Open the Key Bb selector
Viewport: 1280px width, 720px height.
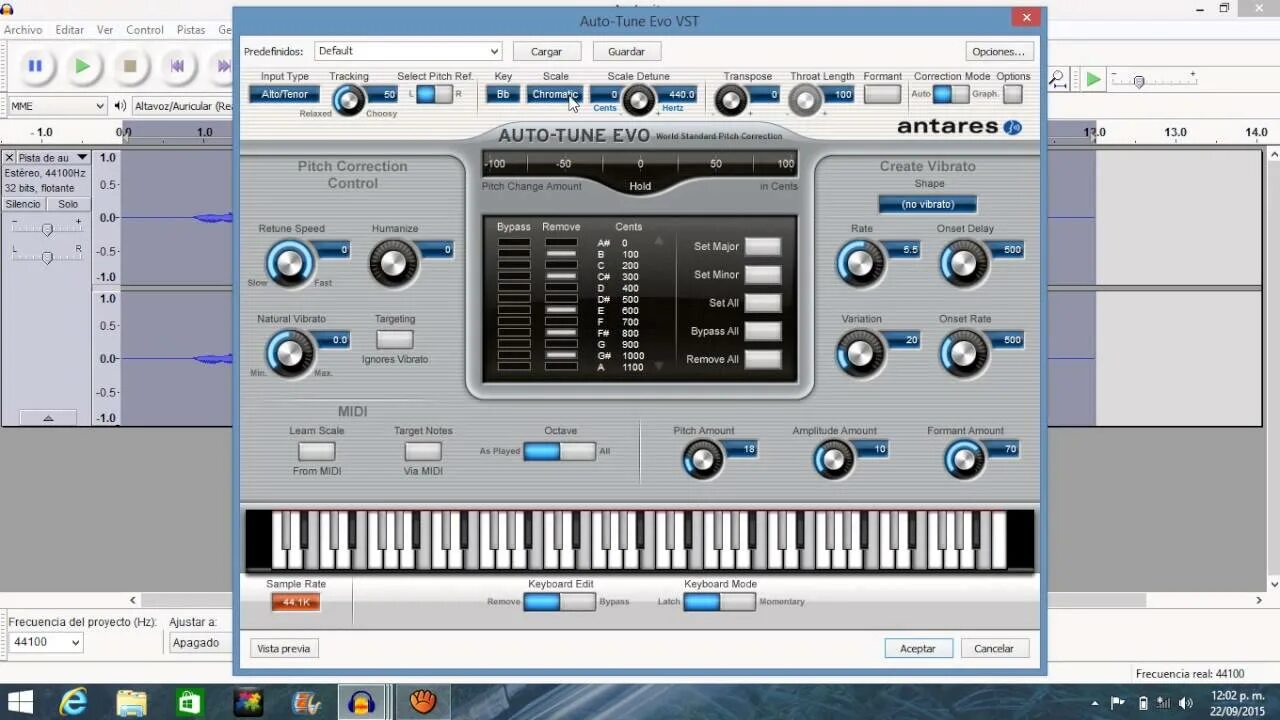[503, 94]
